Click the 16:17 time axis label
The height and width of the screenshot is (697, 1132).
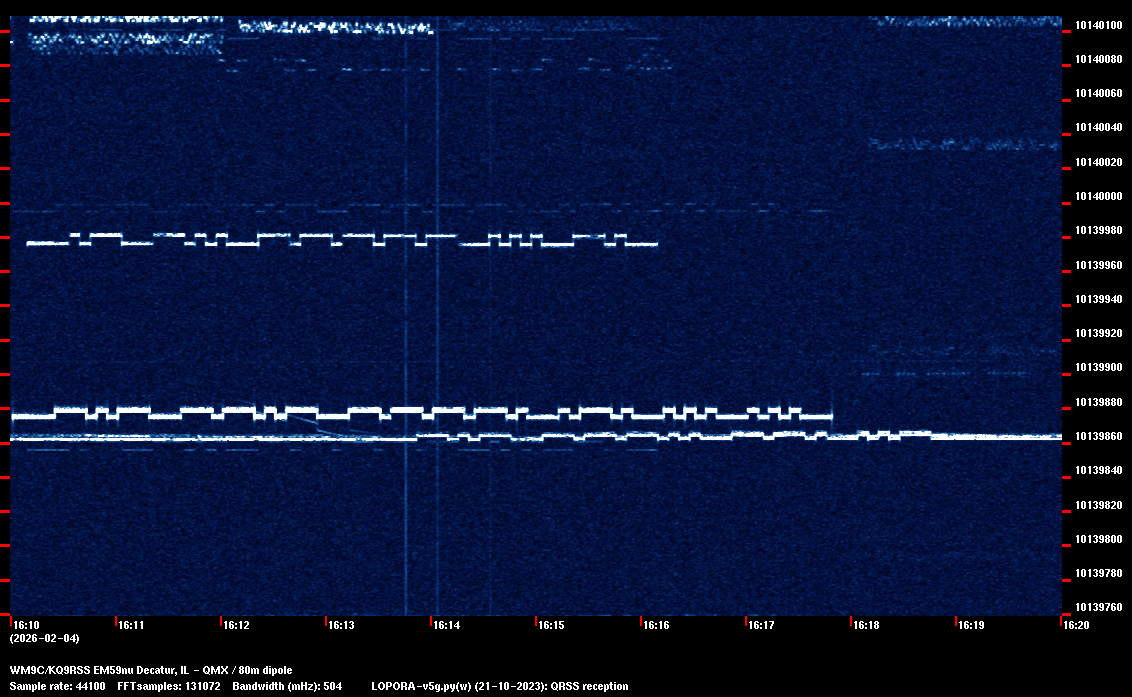[761, 625]
